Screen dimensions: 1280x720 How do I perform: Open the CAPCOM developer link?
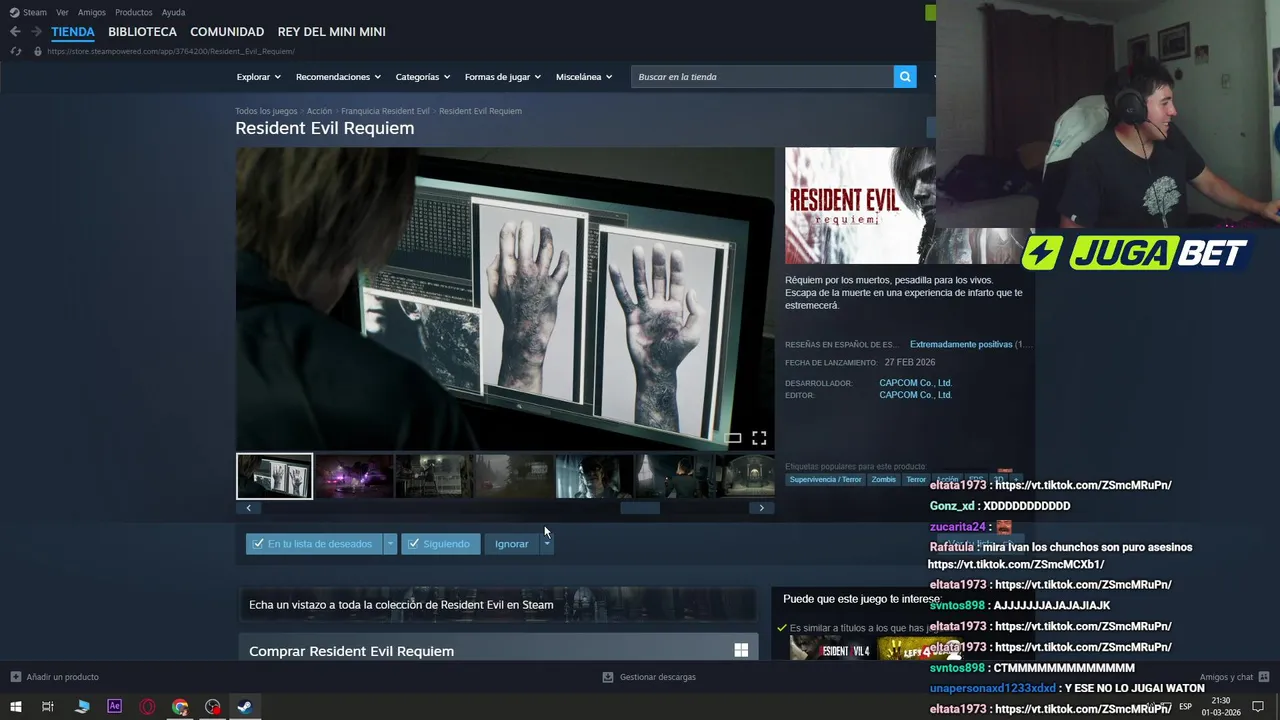coord(915,383)
